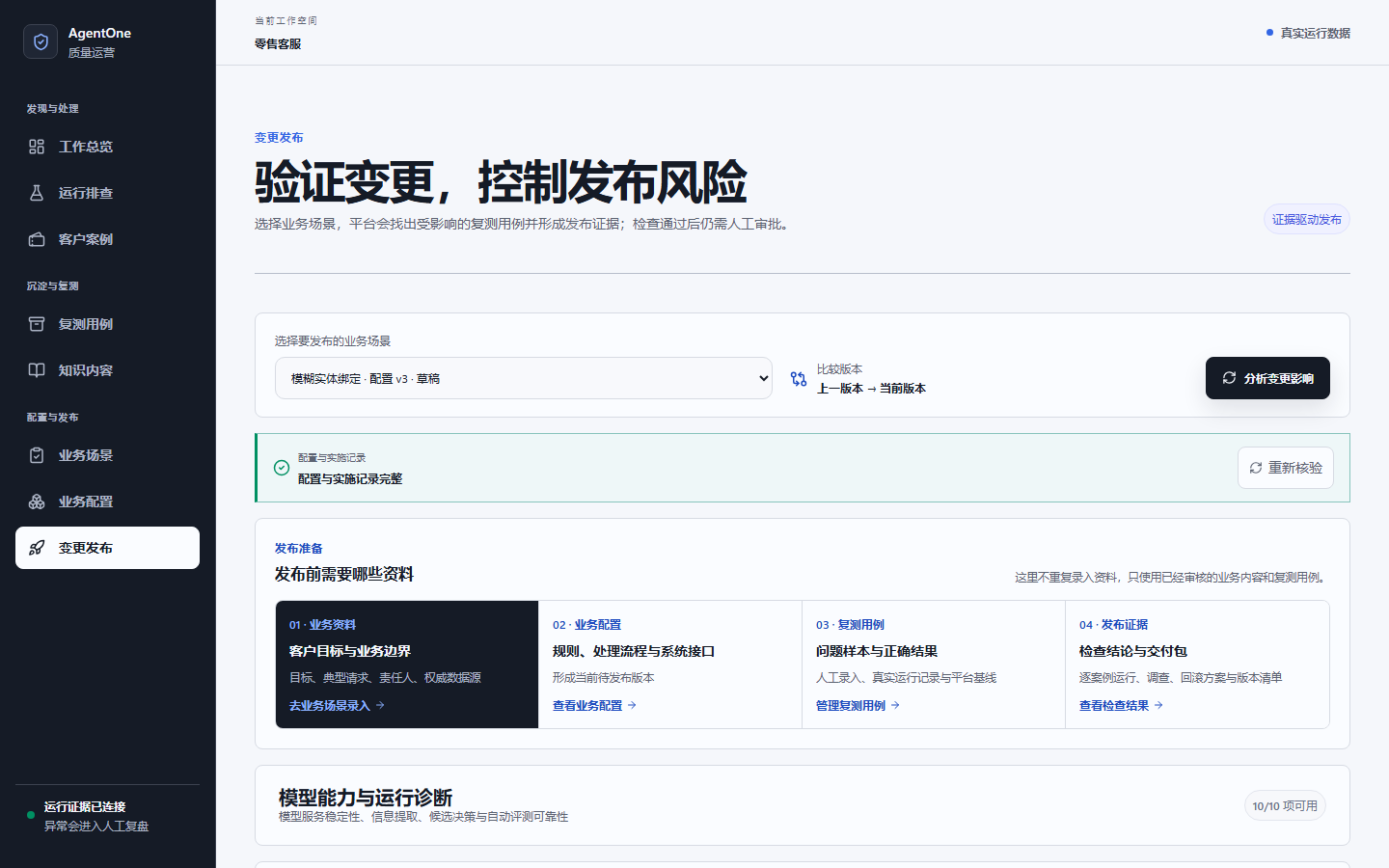
Task: Open the business scenario dropdown 模糊实体绑定
Action: coord(524,378)
